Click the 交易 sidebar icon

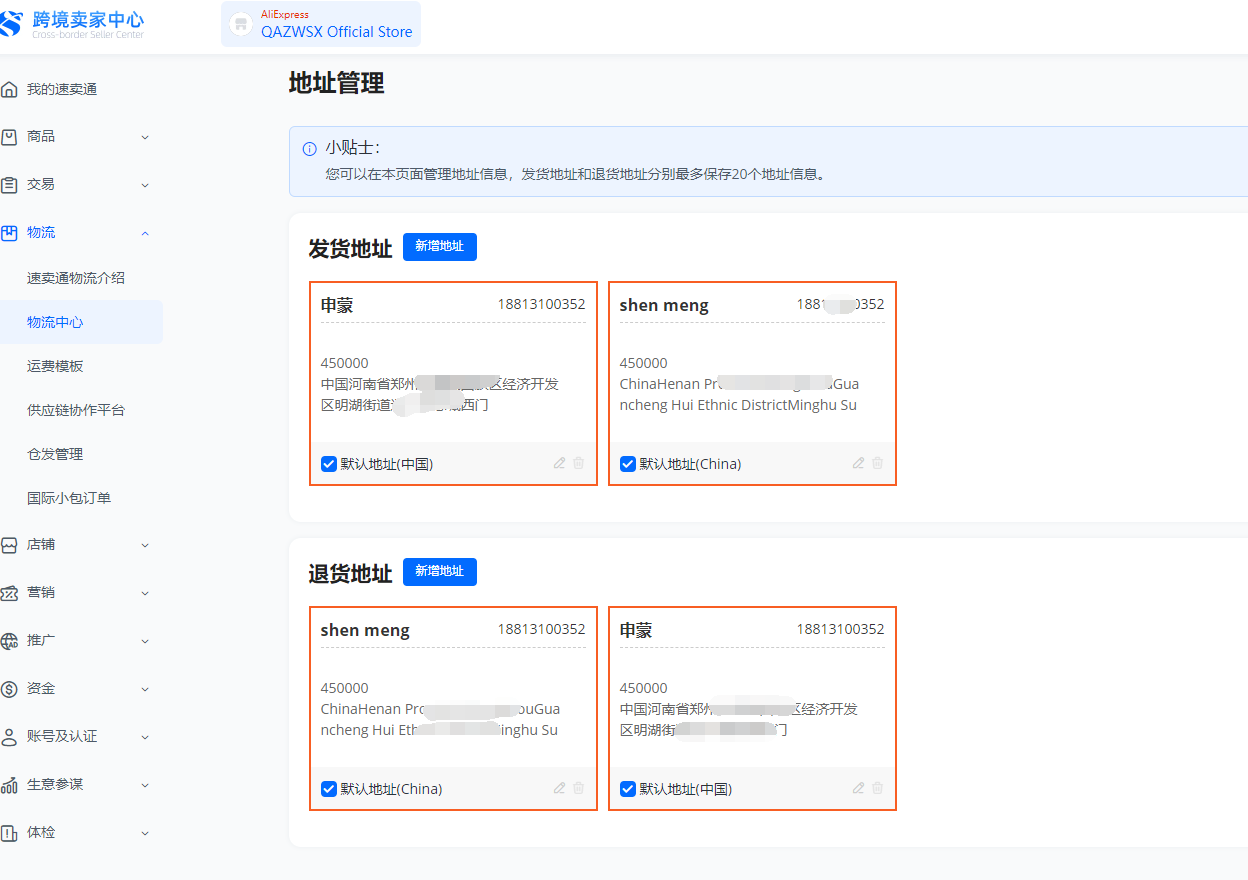(x=10, y=184)
